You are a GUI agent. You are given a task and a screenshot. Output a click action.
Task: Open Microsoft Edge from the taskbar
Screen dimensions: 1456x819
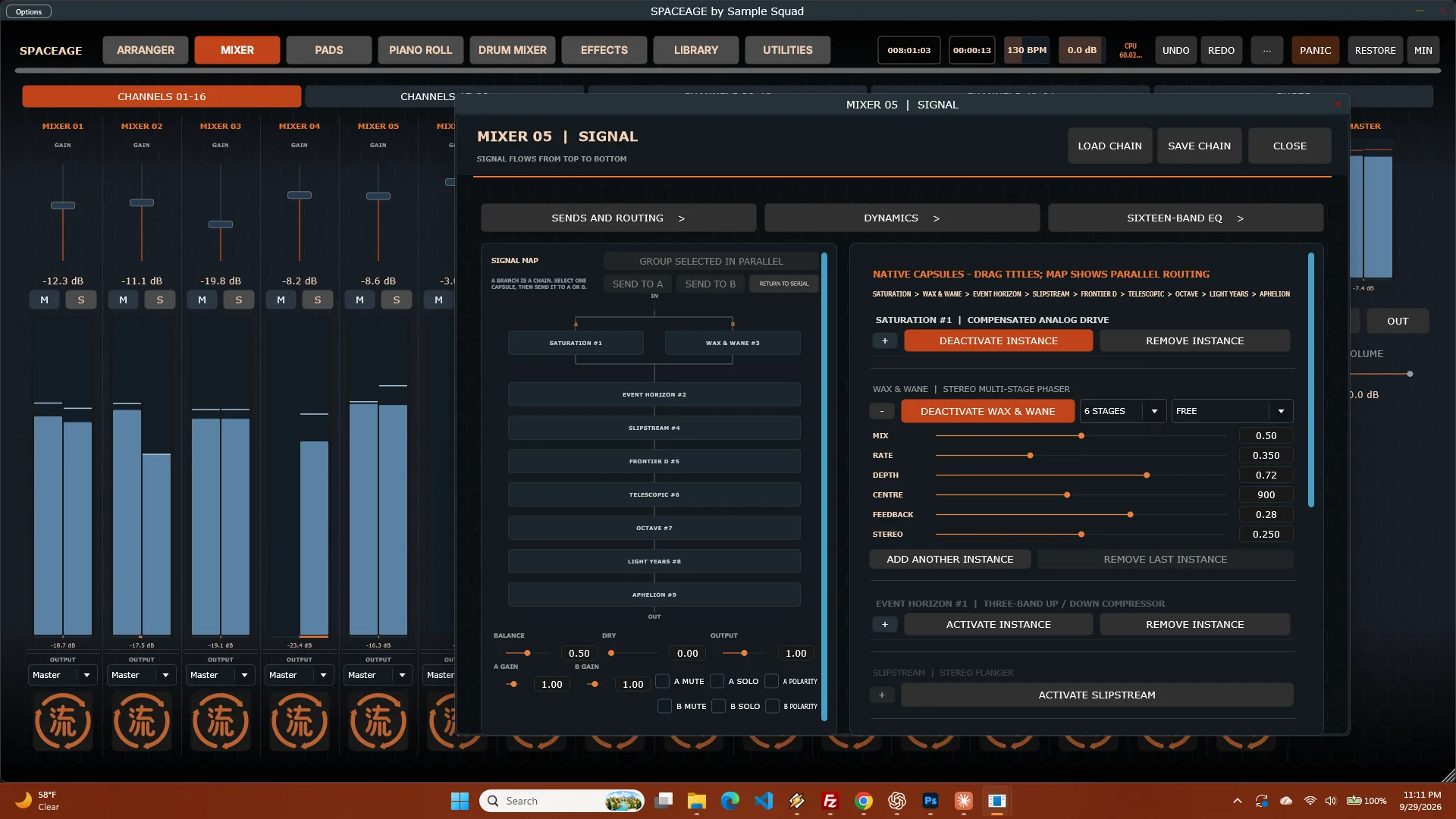point(730,801)
